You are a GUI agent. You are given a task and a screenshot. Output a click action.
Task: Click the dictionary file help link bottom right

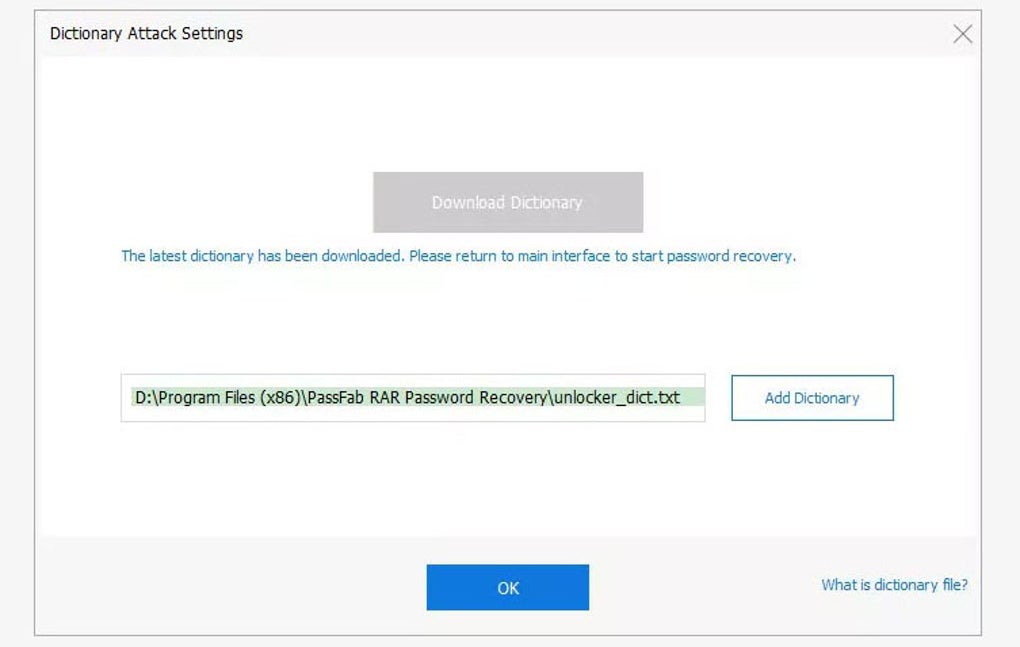(x=893, y=584)
